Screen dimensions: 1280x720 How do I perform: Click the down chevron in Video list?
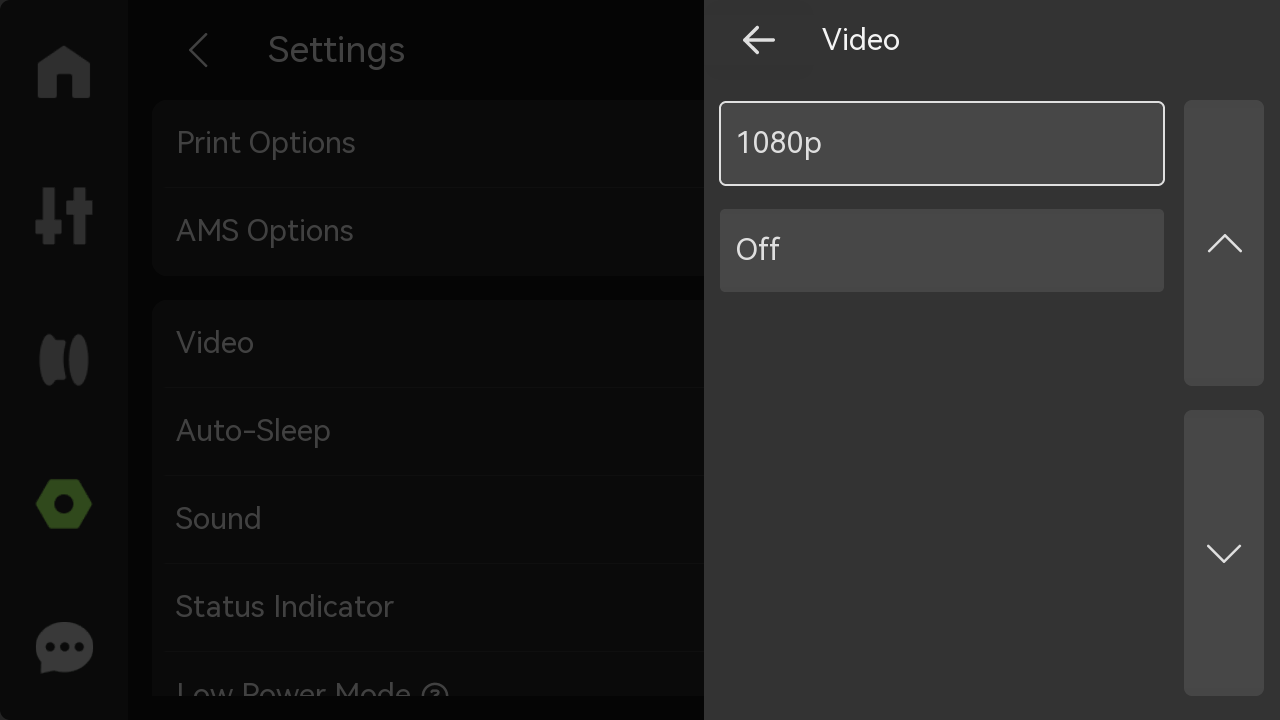click(1224, 553)
